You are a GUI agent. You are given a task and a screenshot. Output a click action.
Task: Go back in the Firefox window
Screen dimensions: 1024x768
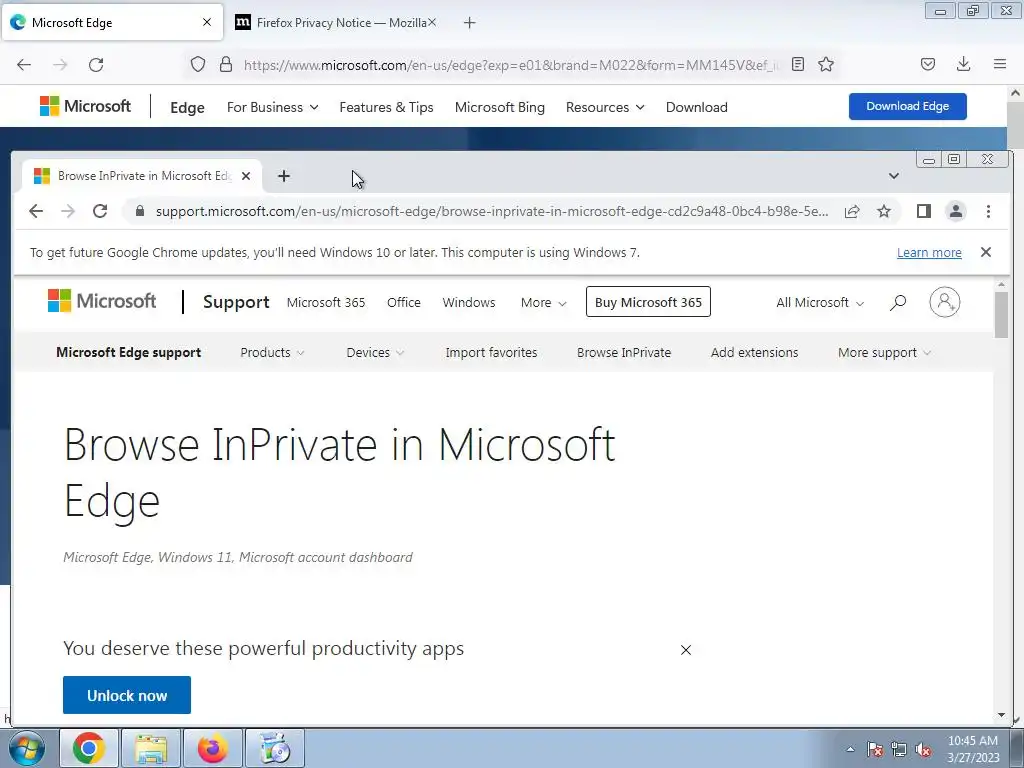(24, 65)
